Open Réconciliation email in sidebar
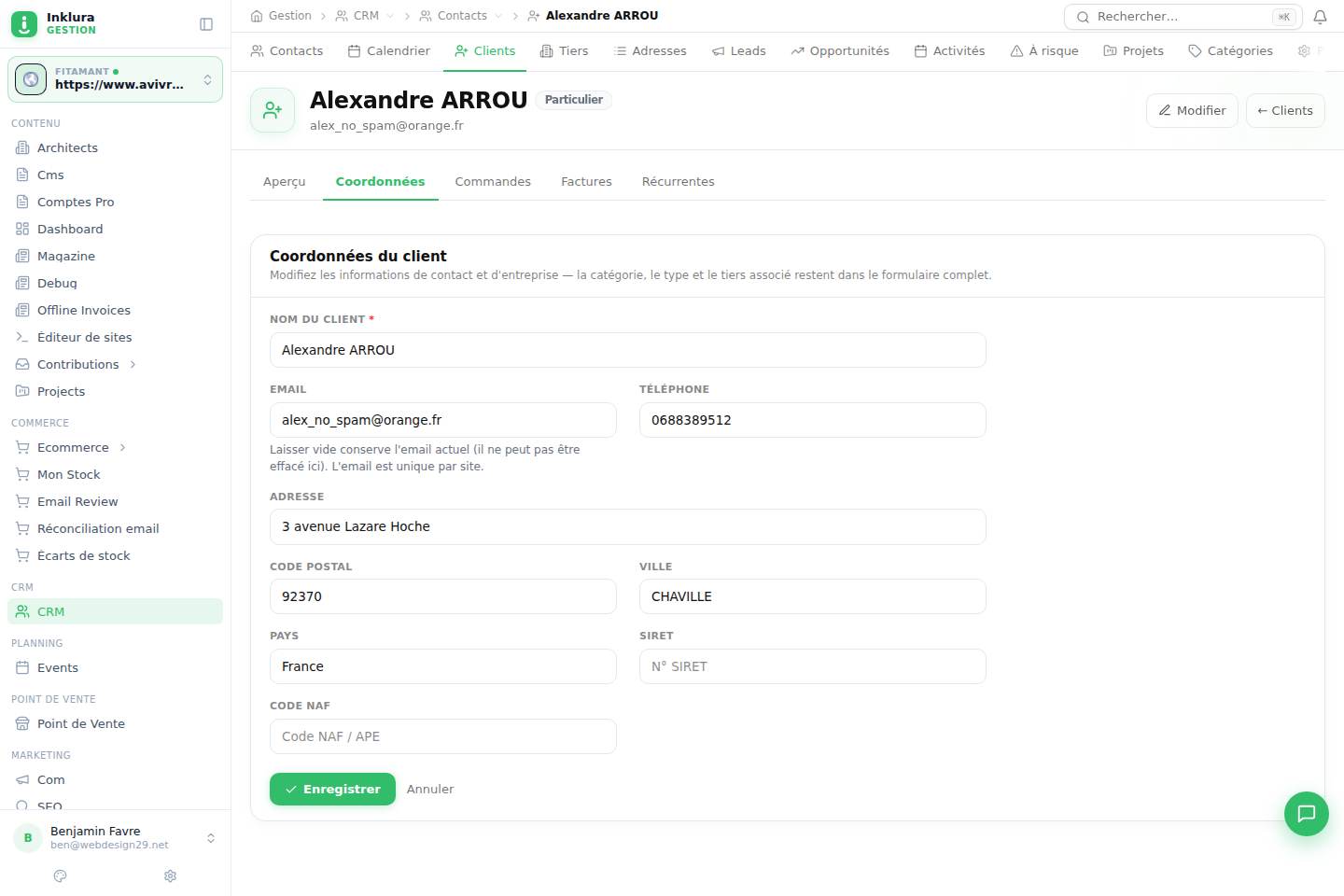This screenshot has height=896, width=1344. 115,528
